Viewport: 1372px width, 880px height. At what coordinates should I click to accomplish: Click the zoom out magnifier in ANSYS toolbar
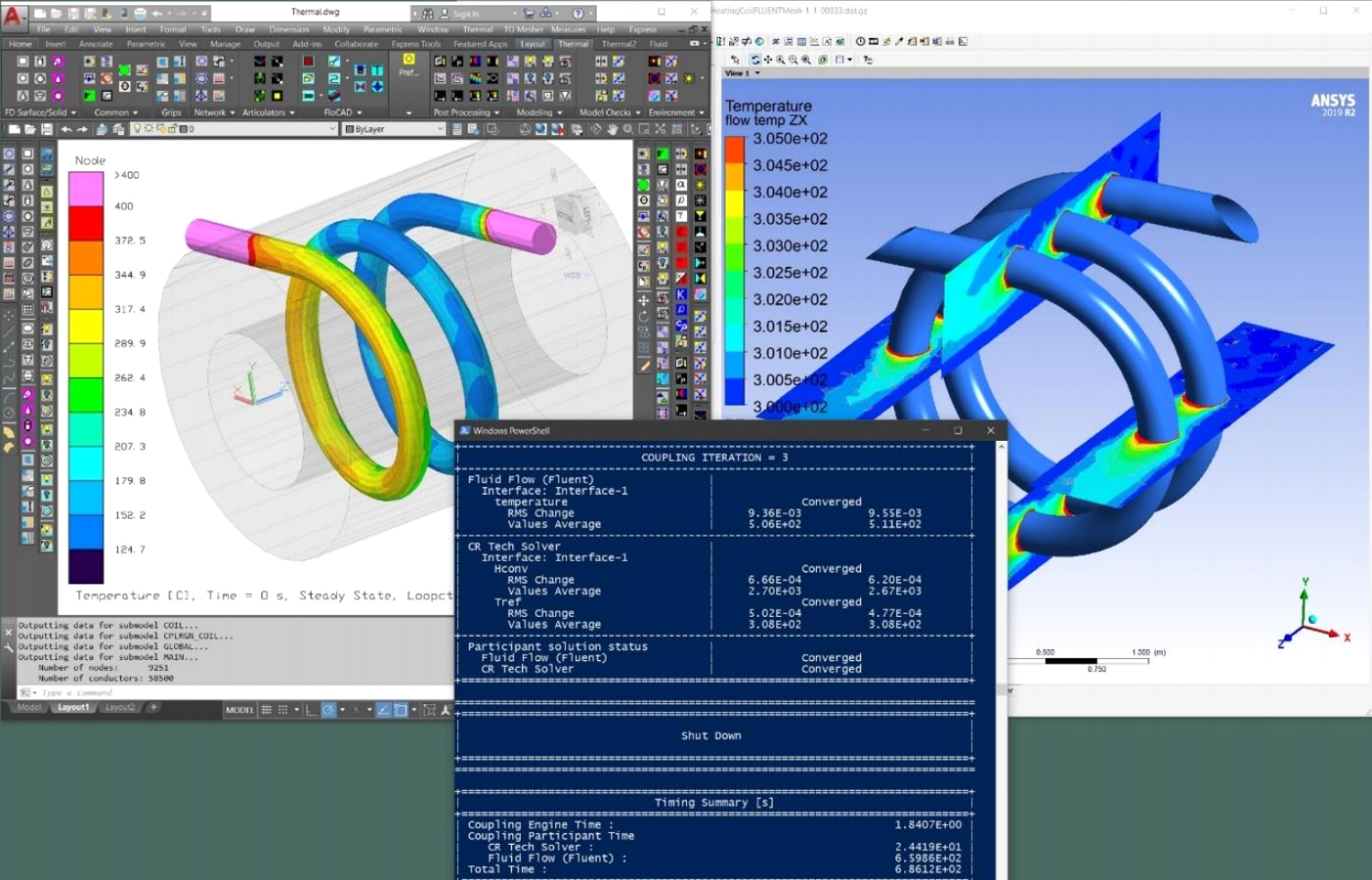[792, 60]
